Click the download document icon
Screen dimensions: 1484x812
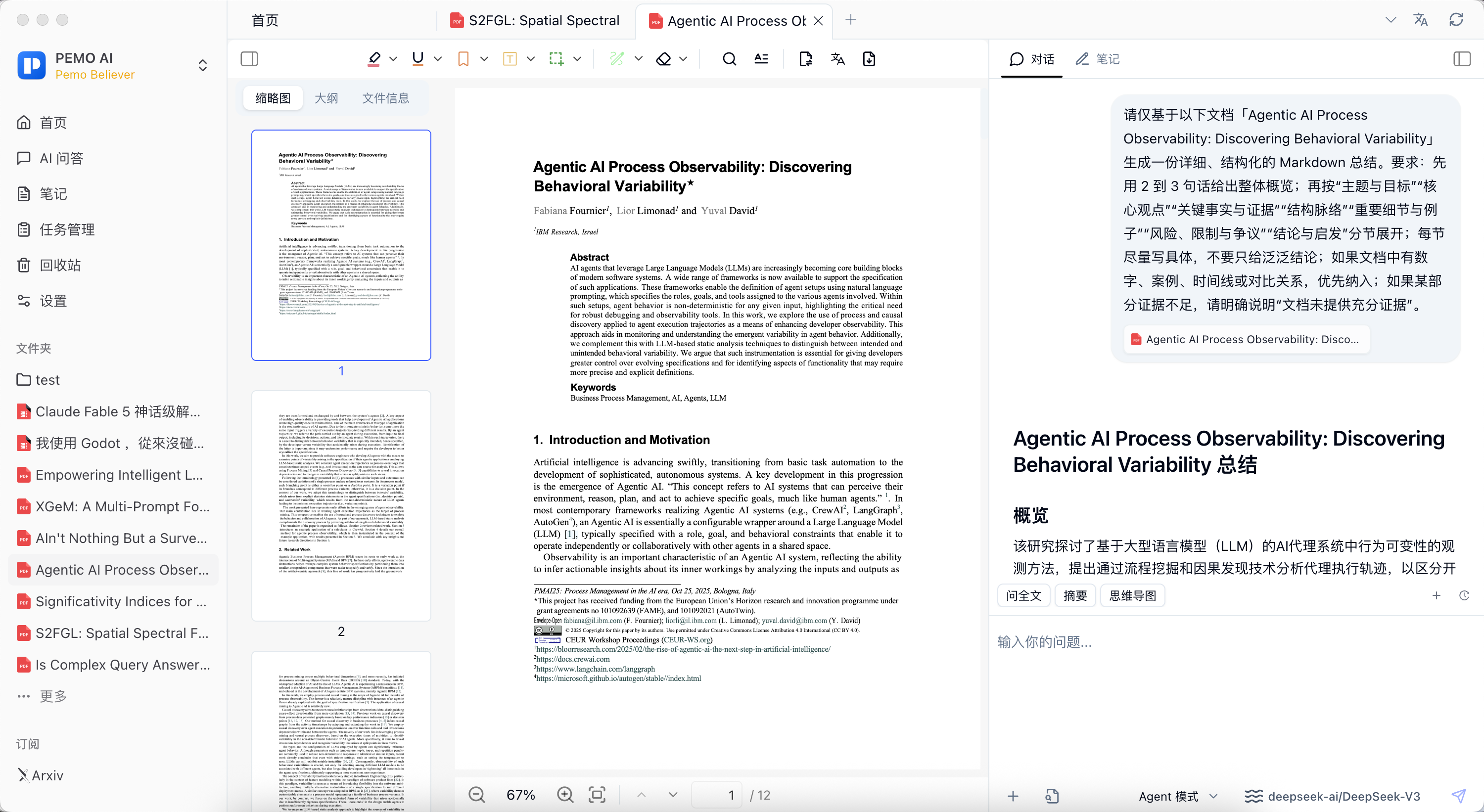(x=869, y=59)
